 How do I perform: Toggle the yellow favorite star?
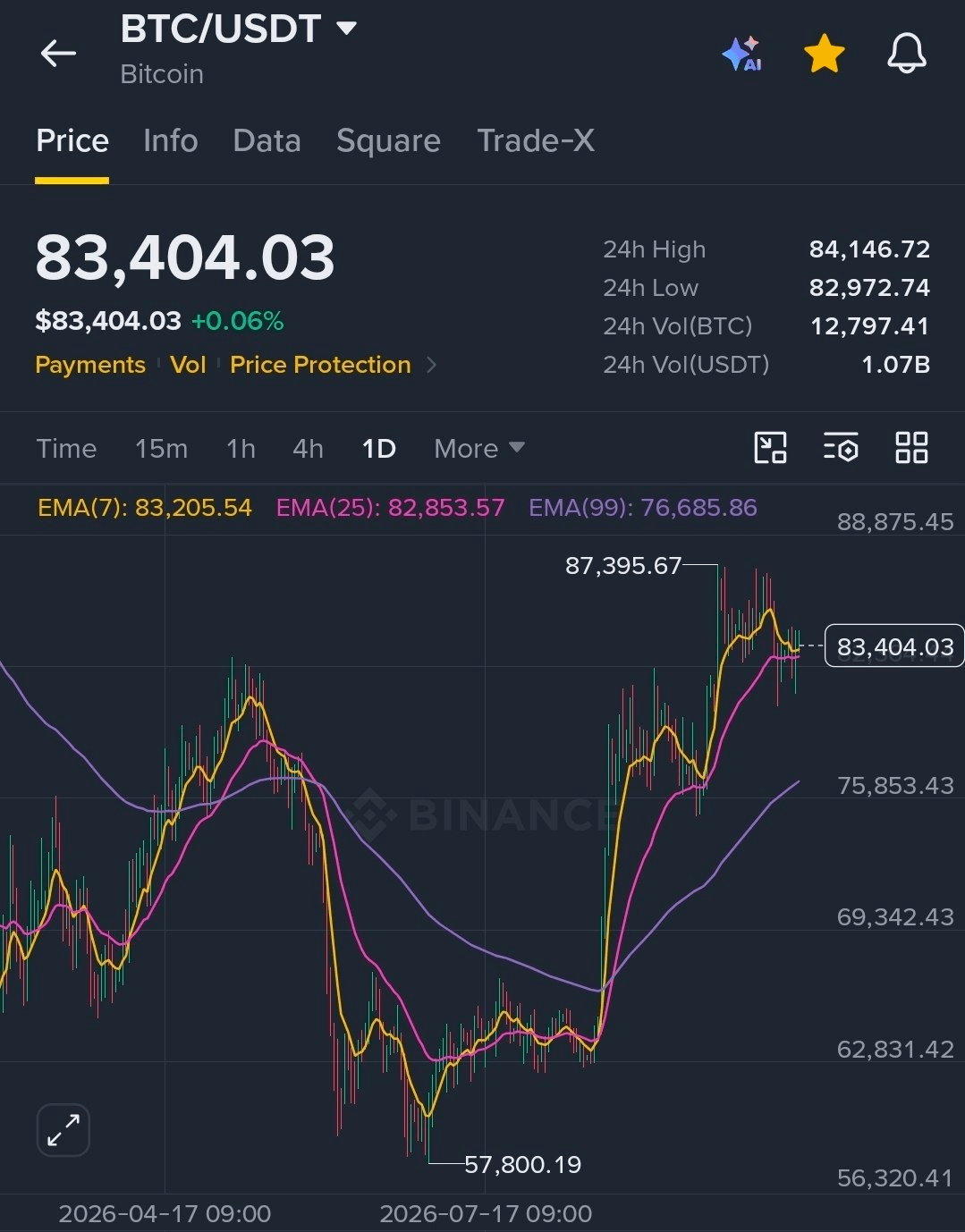[824, 54]
